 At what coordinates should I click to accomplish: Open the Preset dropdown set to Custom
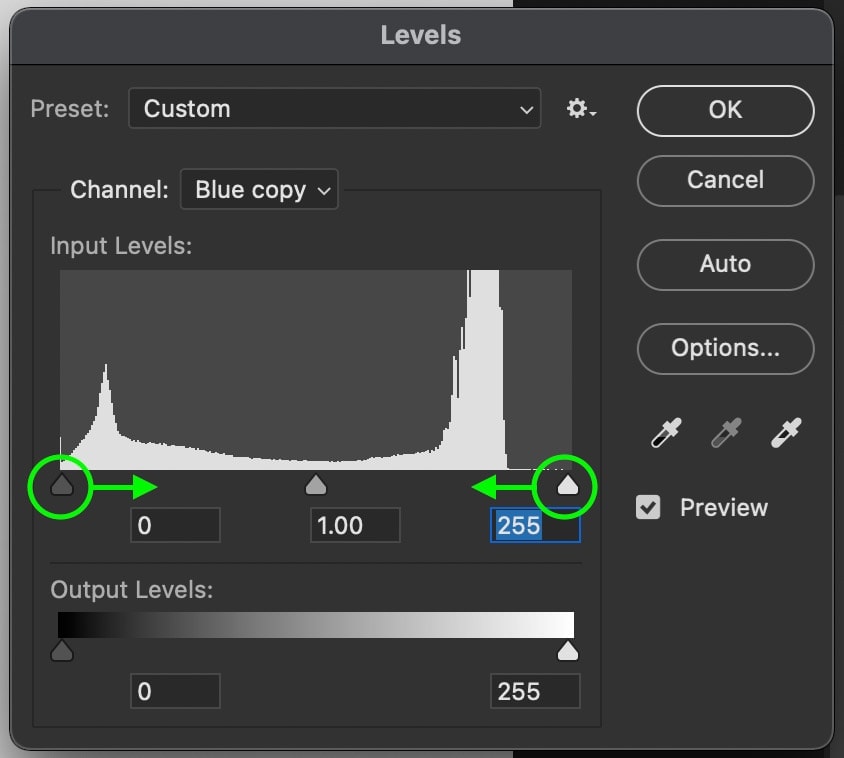[x=334, y=109]
